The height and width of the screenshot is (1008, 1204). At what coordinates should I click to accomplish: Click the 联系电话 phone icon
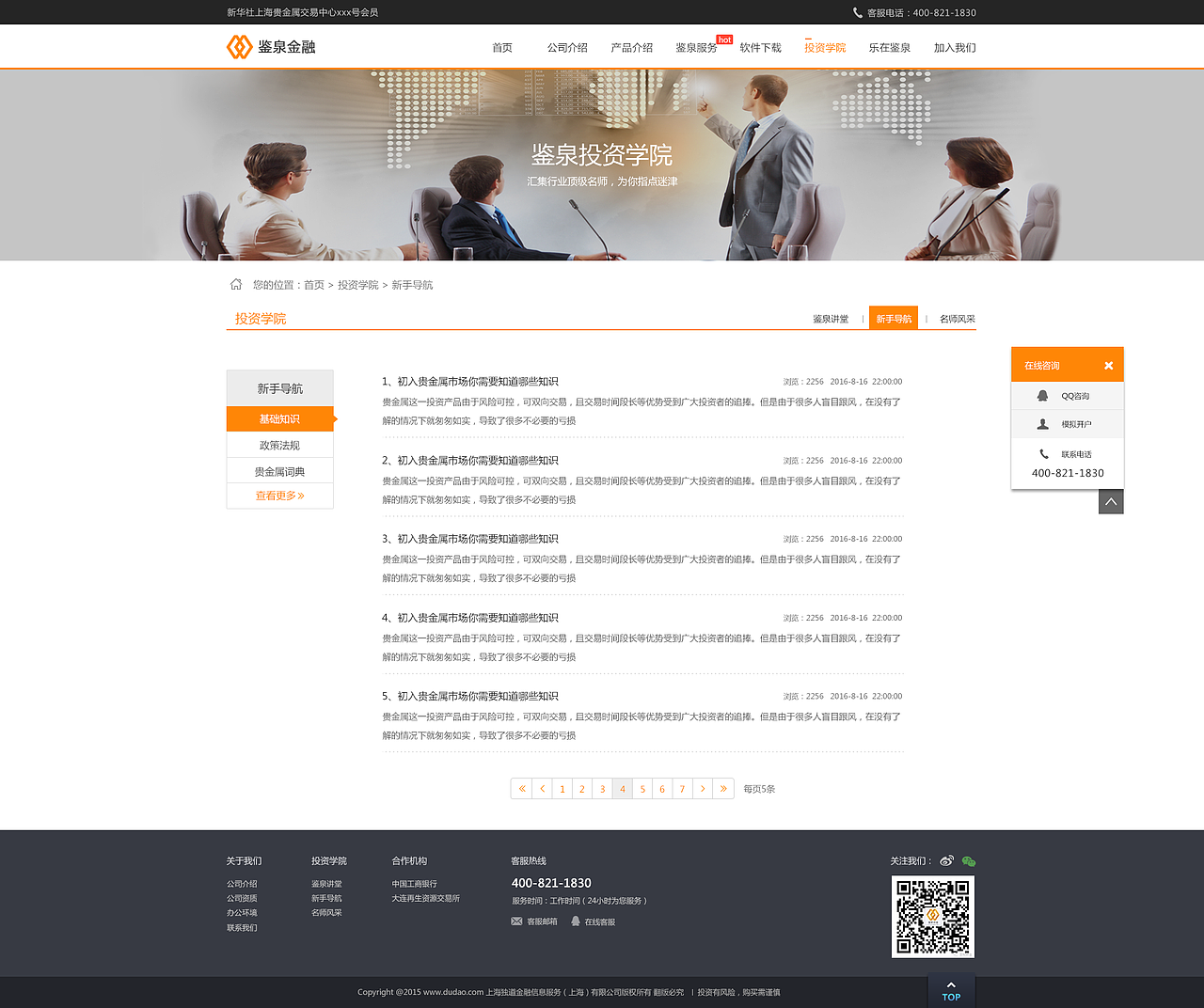[1042, 453]
